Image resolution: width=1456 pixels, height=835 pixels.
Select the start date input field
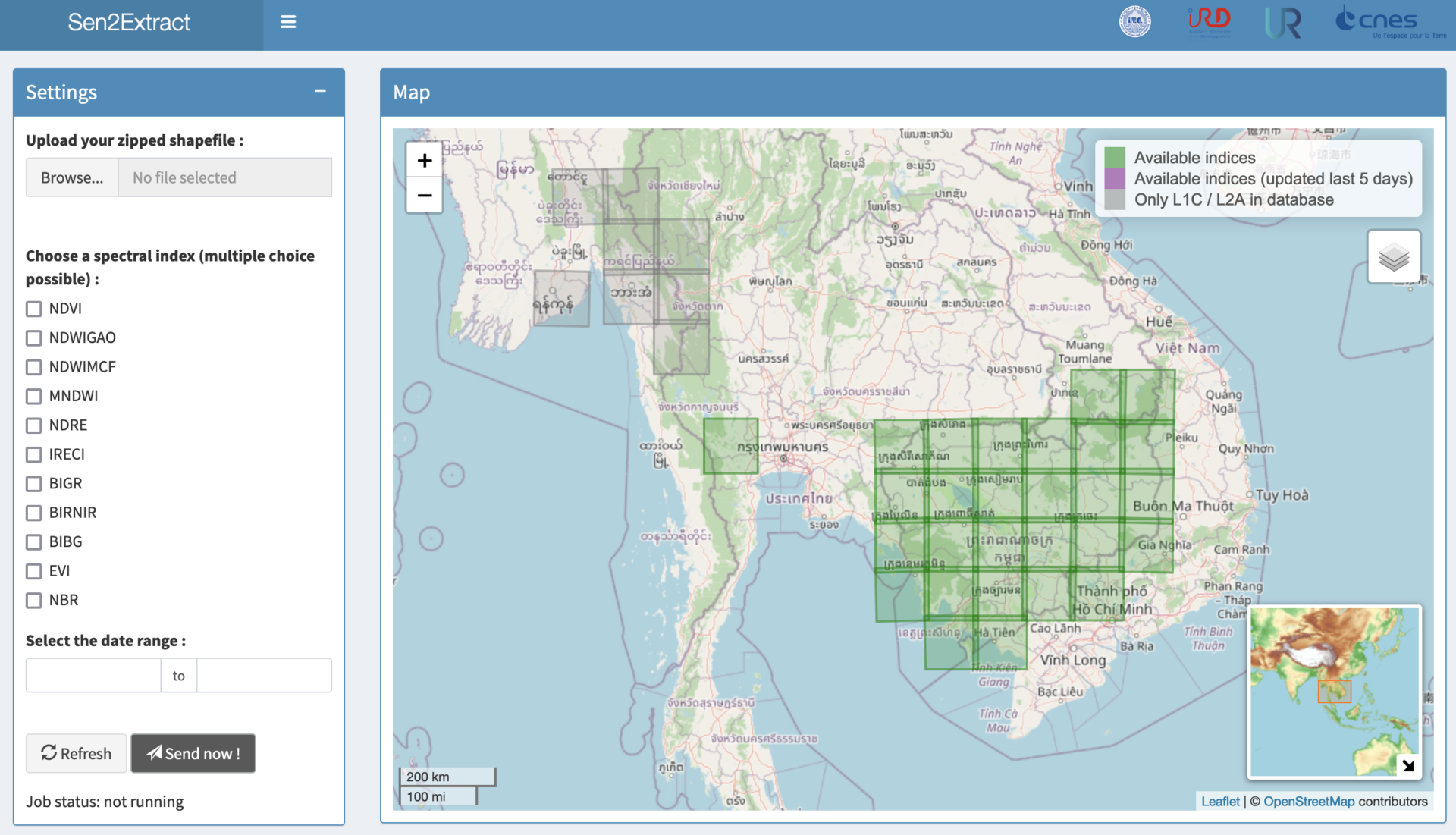[x=94, y=675]
